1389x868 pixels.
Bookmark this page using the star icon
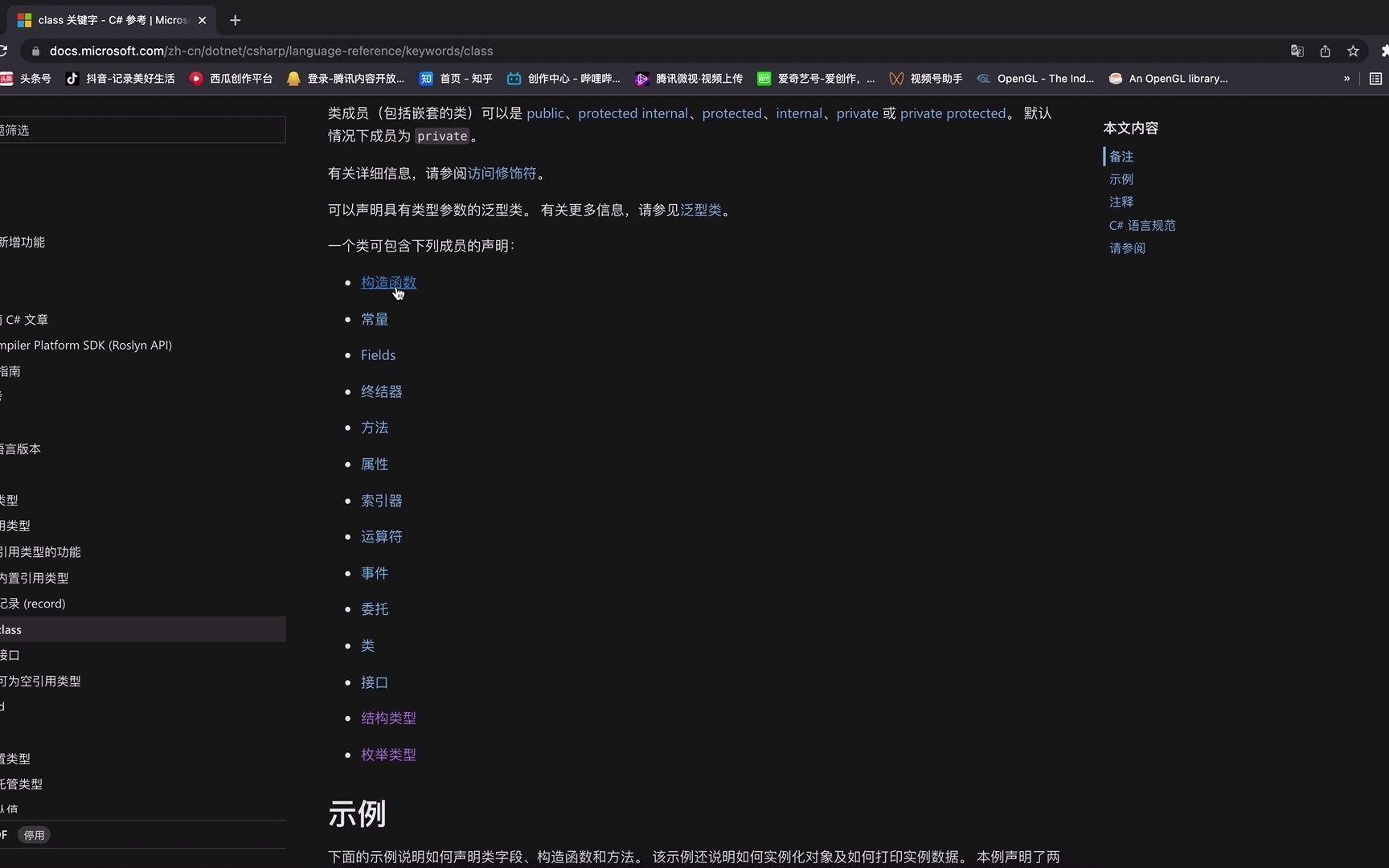pos(1354,51)
